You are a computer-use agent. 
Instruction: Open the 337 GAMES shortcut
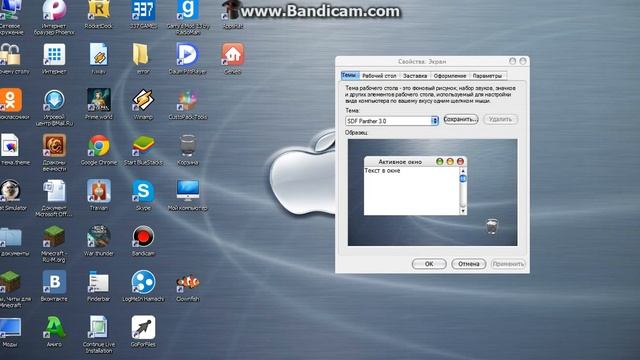(x=143, y=11)
